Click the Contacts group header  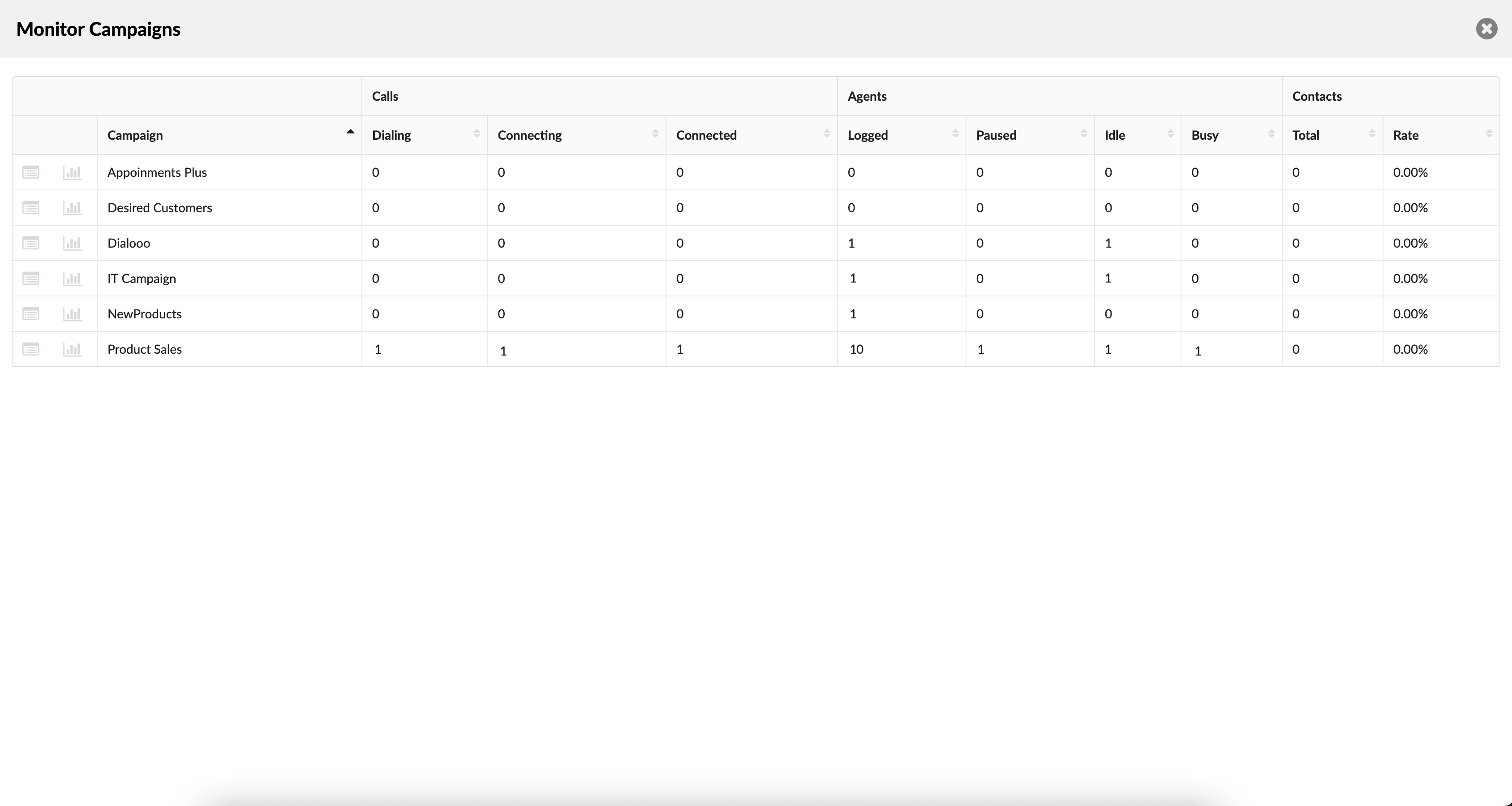coord(1317,96)
